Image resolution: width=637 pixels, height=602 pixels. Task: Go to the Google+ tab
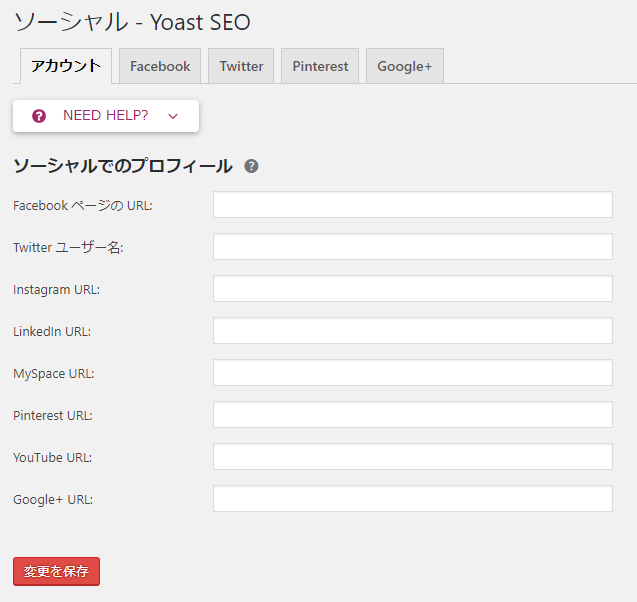point(405,66)
